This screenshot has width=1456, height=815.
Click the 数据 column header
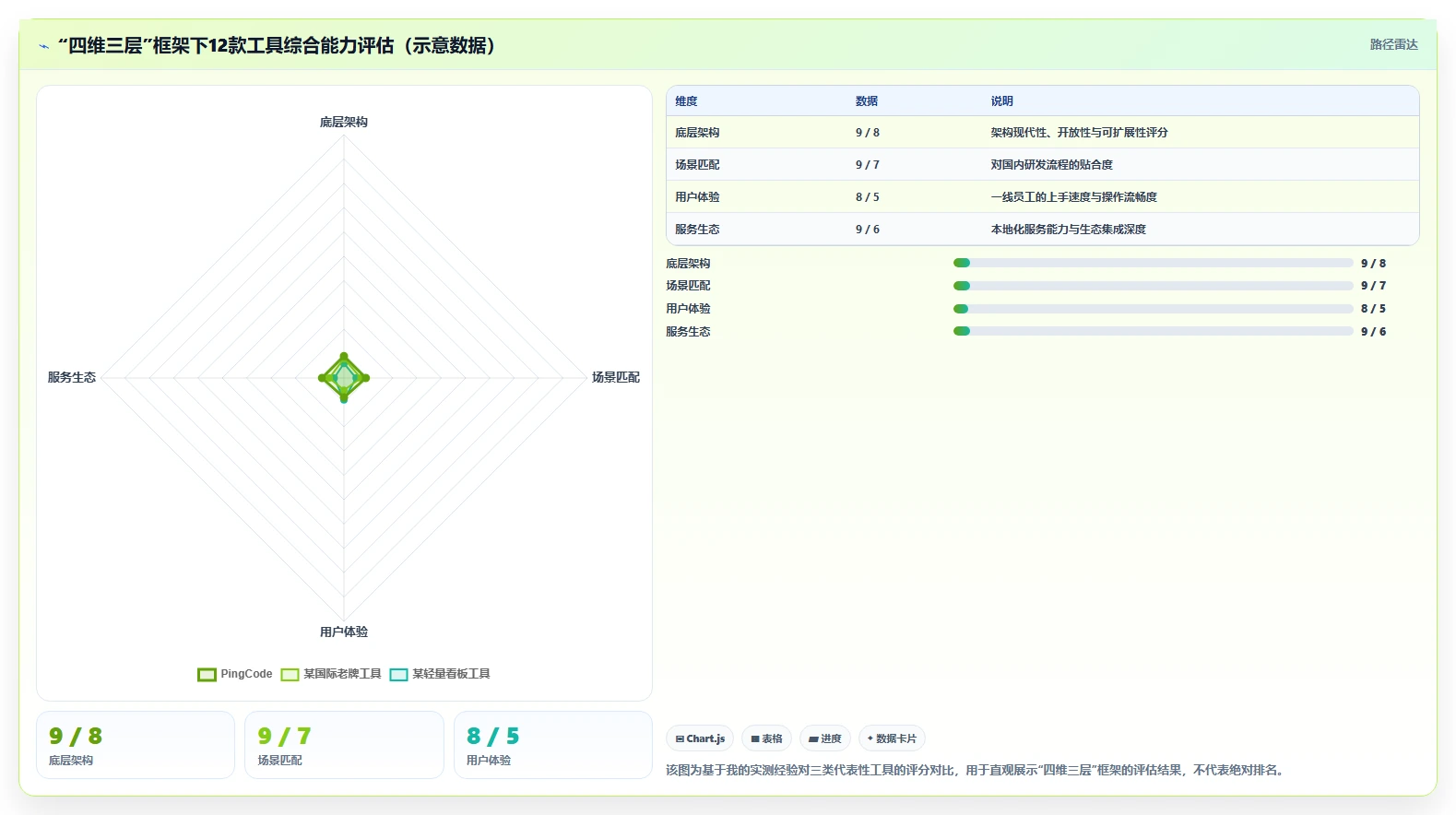[867, 101]
